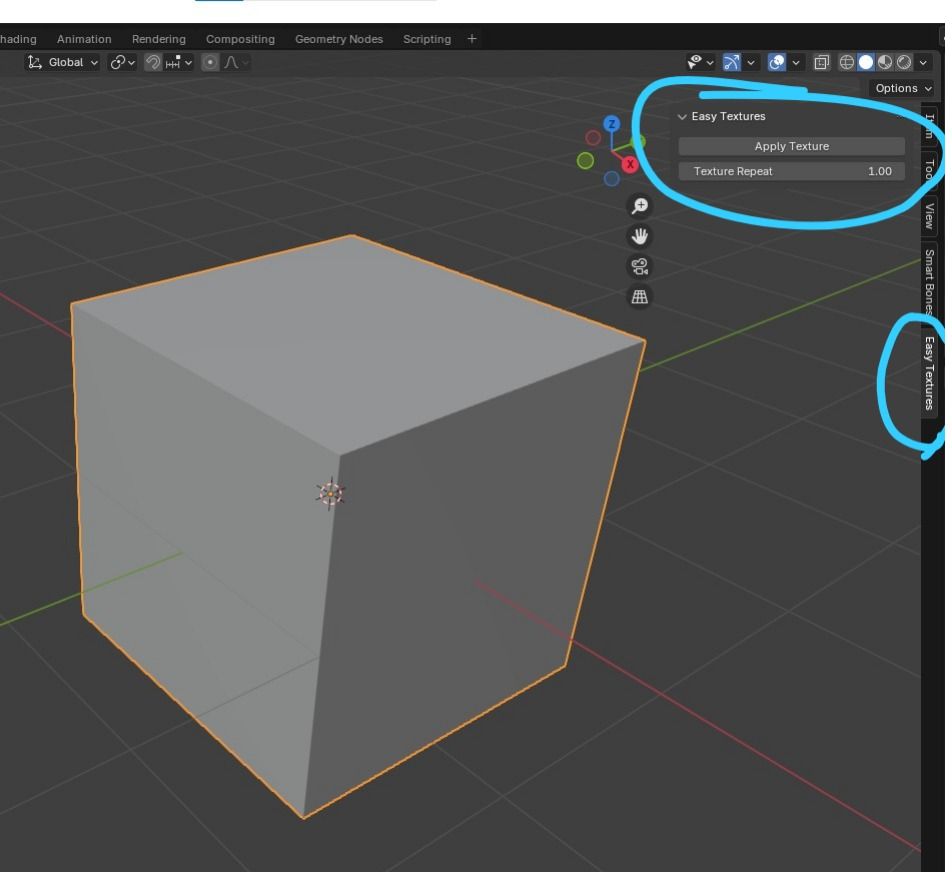Click the zoom magnifier in the navigation gizmo
Image resolution: width=945 pixels, height=872 pixels.
(x=639, y=205)
